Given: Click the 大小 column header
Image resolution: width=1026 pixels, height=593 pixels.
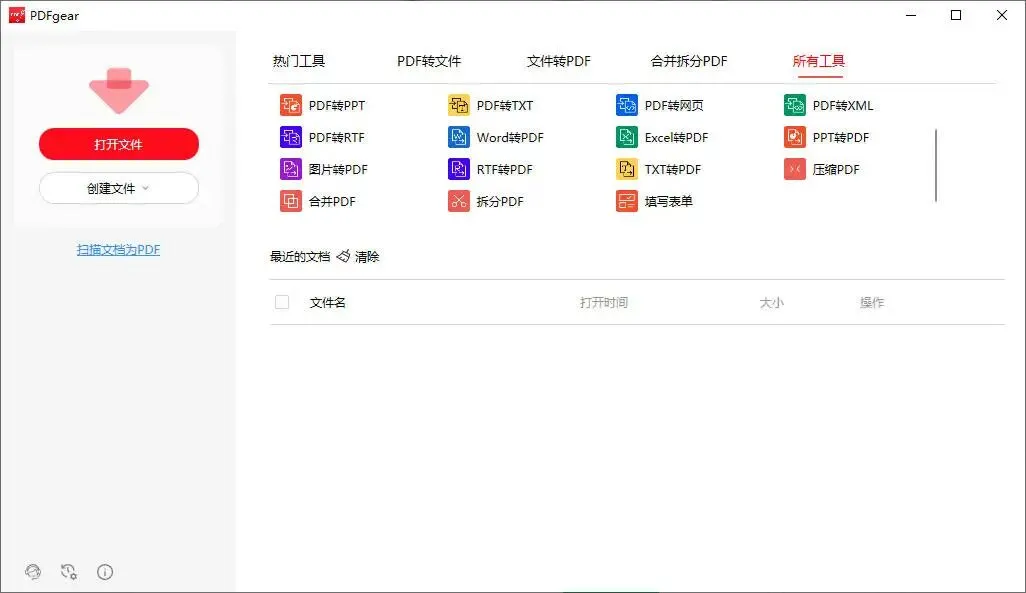Looking at the screenshot, I should 771,302.
